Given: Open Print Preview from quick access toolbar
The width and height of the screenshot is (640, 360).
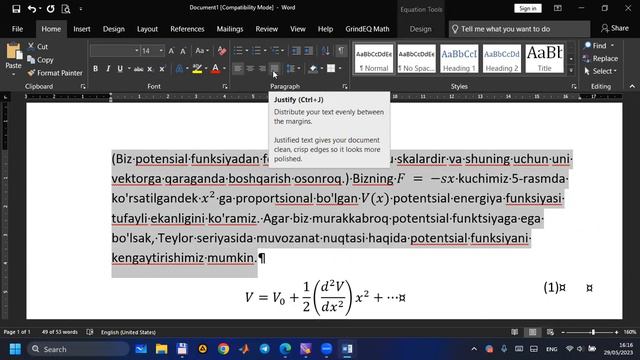Looking at the screenshot, I should 66,9.
